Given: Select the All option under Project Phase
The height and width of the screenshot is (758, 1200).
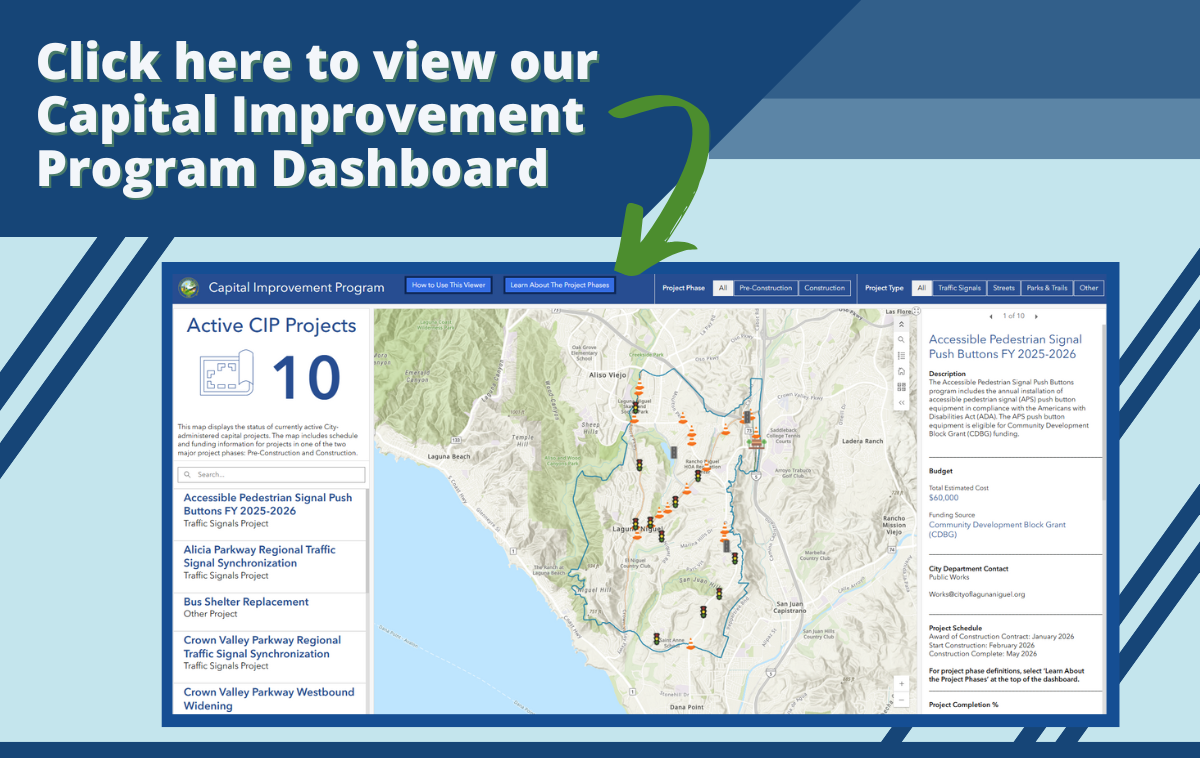Looking at the screenshot, I should 722,287.
